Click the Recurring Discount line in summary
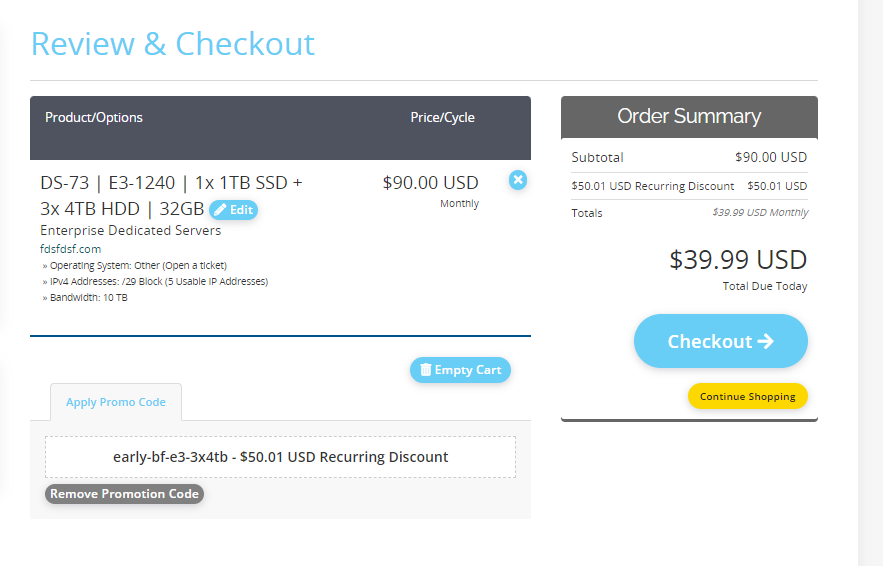 coord(689,186)
